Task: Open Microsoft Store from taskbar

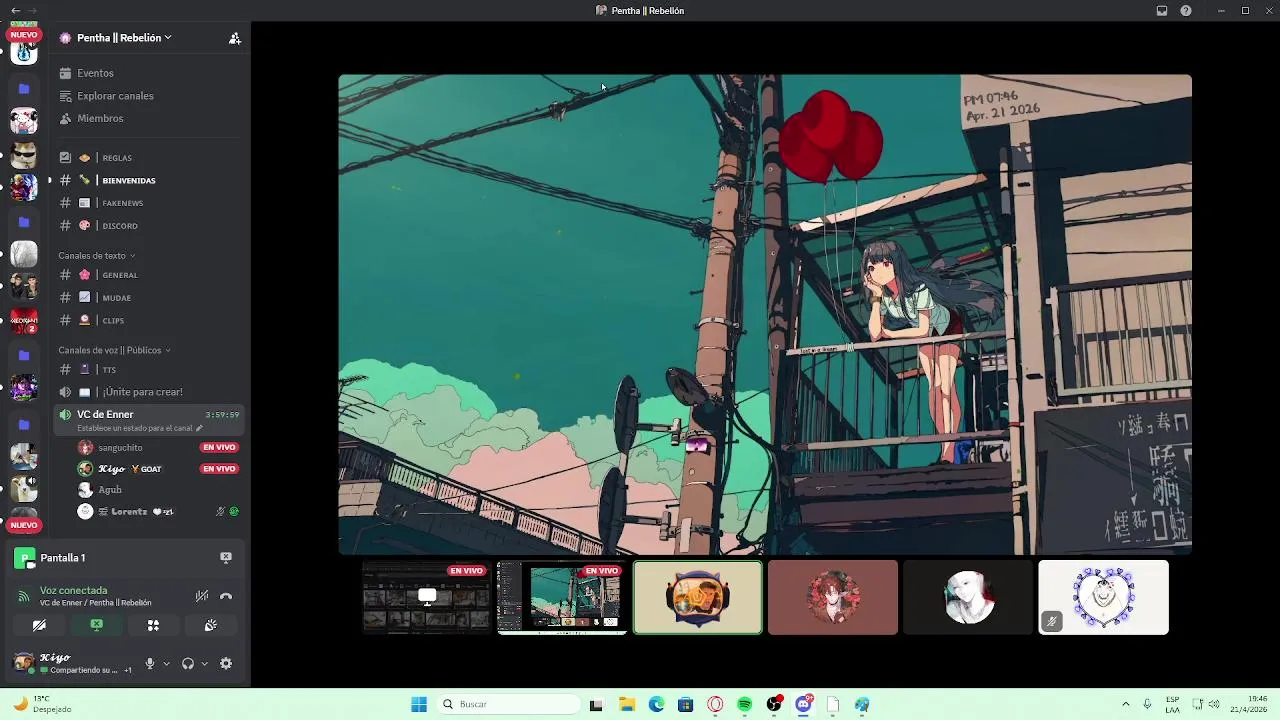Action: (x=685, y=705)
